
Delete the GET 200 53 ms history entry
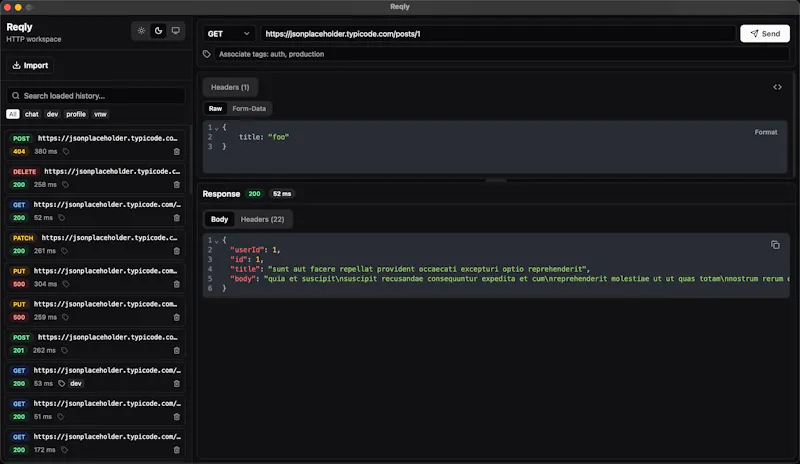(x=177, y=384)
